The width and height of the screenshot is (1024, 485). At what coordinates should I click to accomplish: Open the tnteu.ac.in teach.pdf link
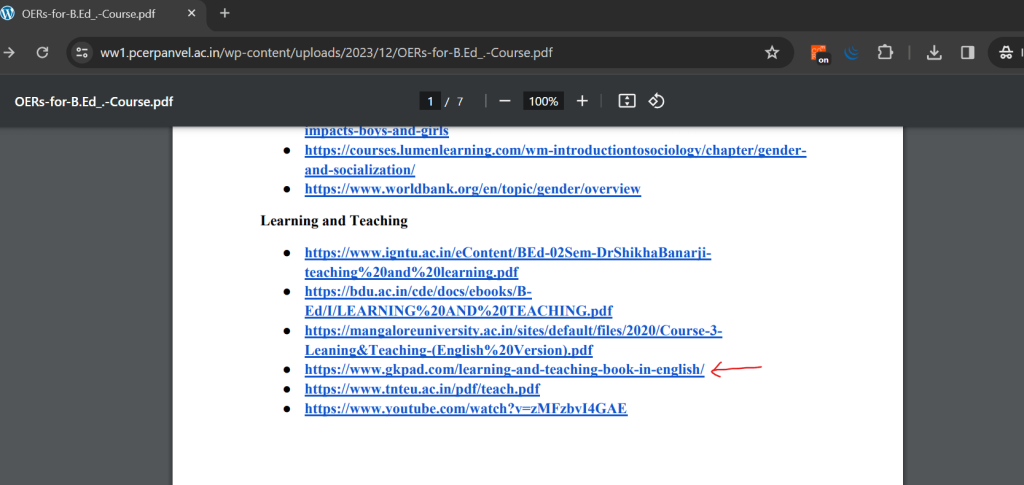pos(422,389)
